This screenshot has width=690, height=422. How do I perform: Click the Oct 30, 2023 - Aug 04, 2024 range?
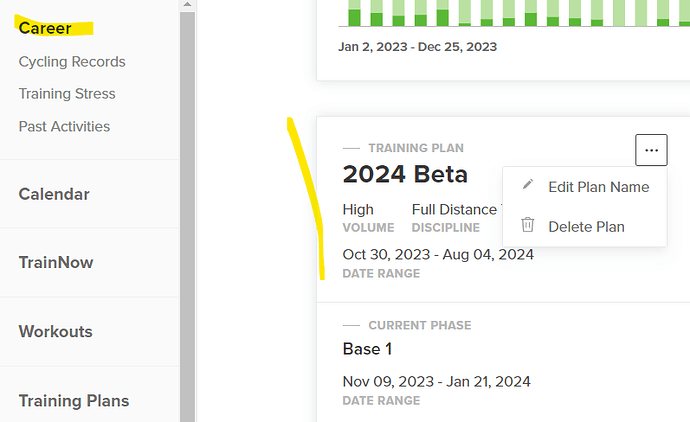(x=438, y=254)
